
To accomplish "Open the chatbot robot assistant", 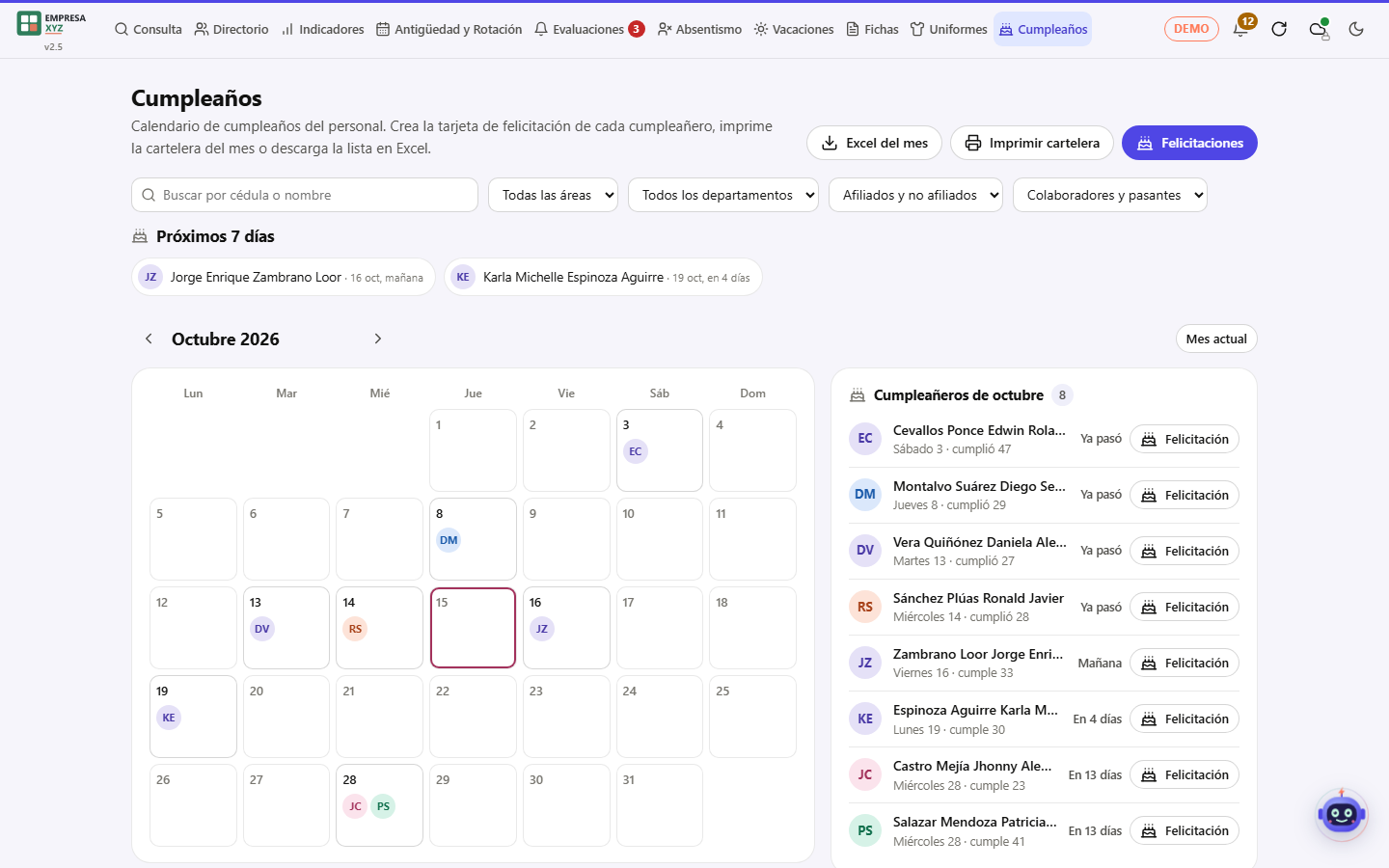I will click(x=1342, y=815).
